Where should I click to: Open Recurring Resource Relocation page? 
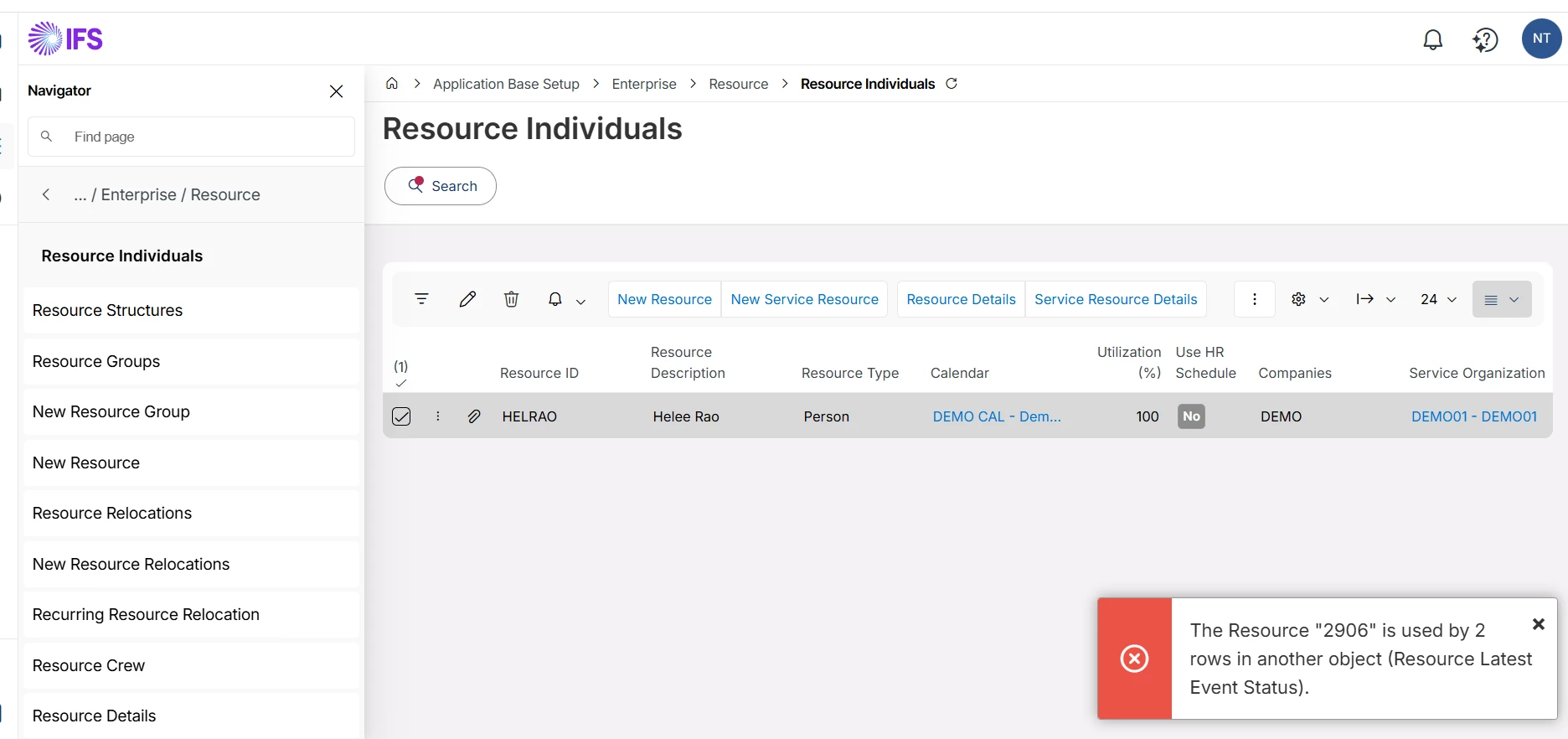pos(191,614)
